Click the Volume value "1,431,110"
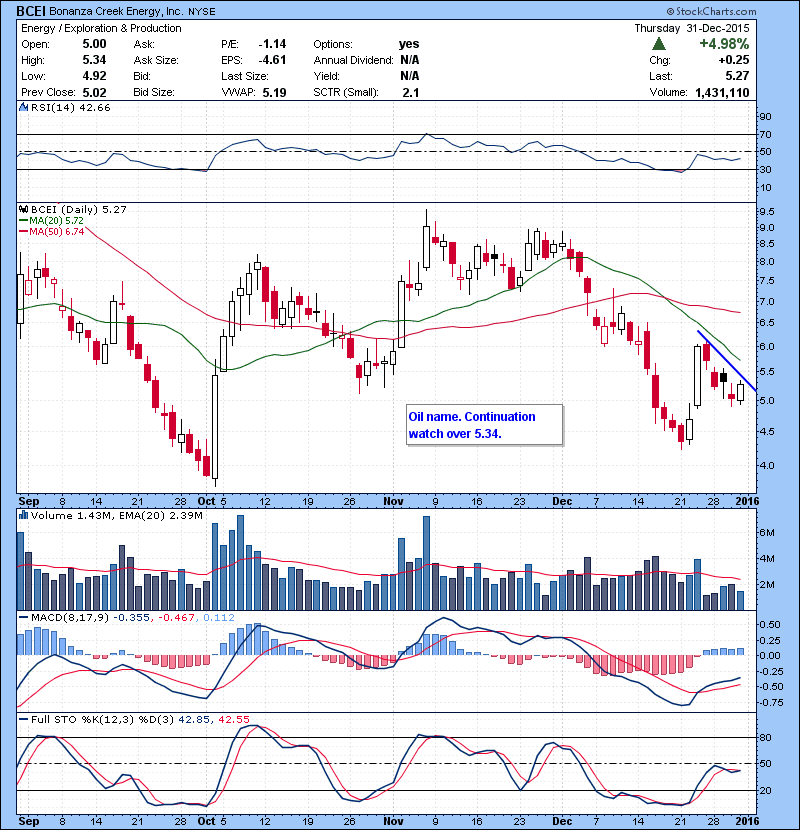The width and height of the screenshot is (800, 830). coord(722,93)
